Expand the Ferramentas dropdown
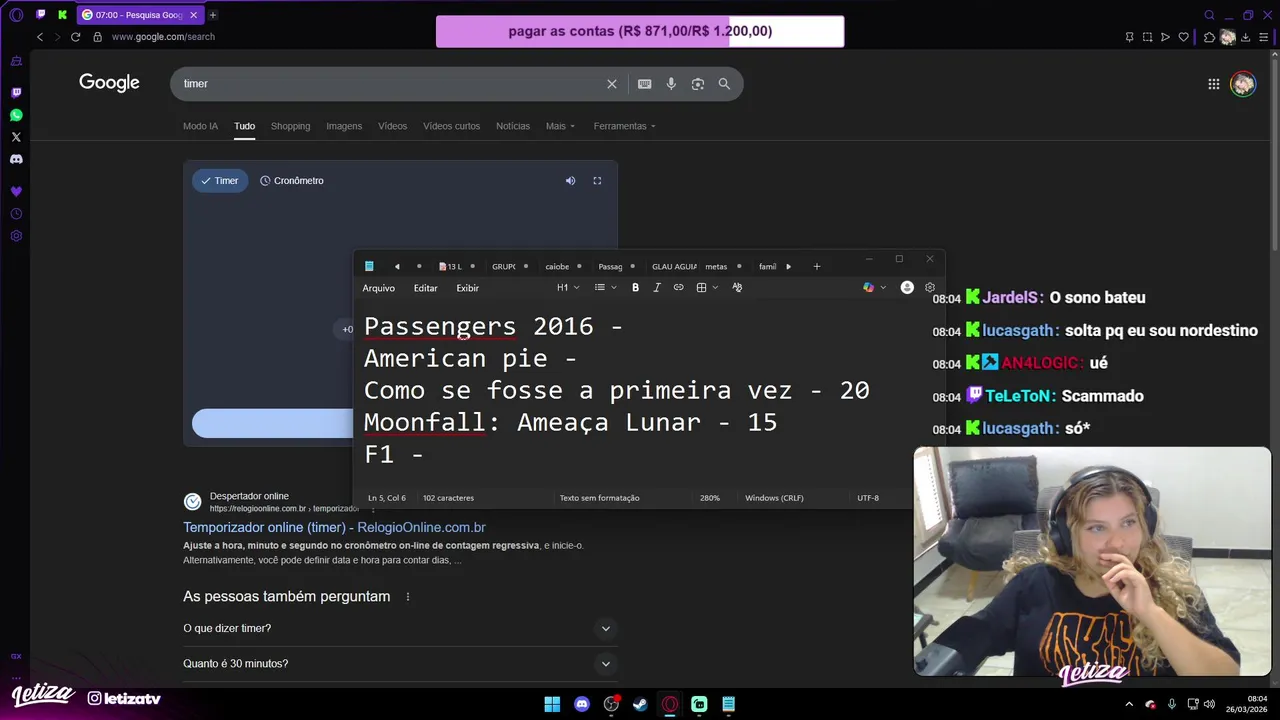This screenshot has width=1280, height=720. [625, 126]
